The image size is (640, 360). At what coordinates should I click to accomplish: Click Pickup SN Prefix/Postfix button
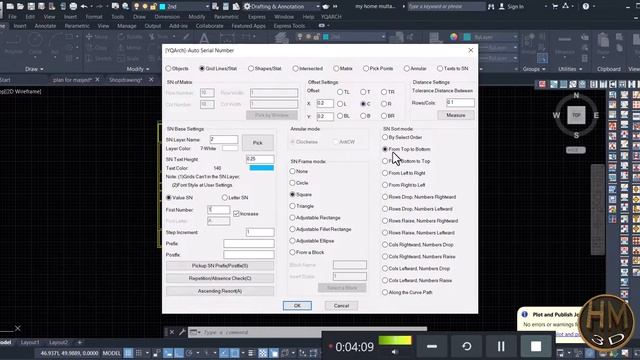point(220,266)
